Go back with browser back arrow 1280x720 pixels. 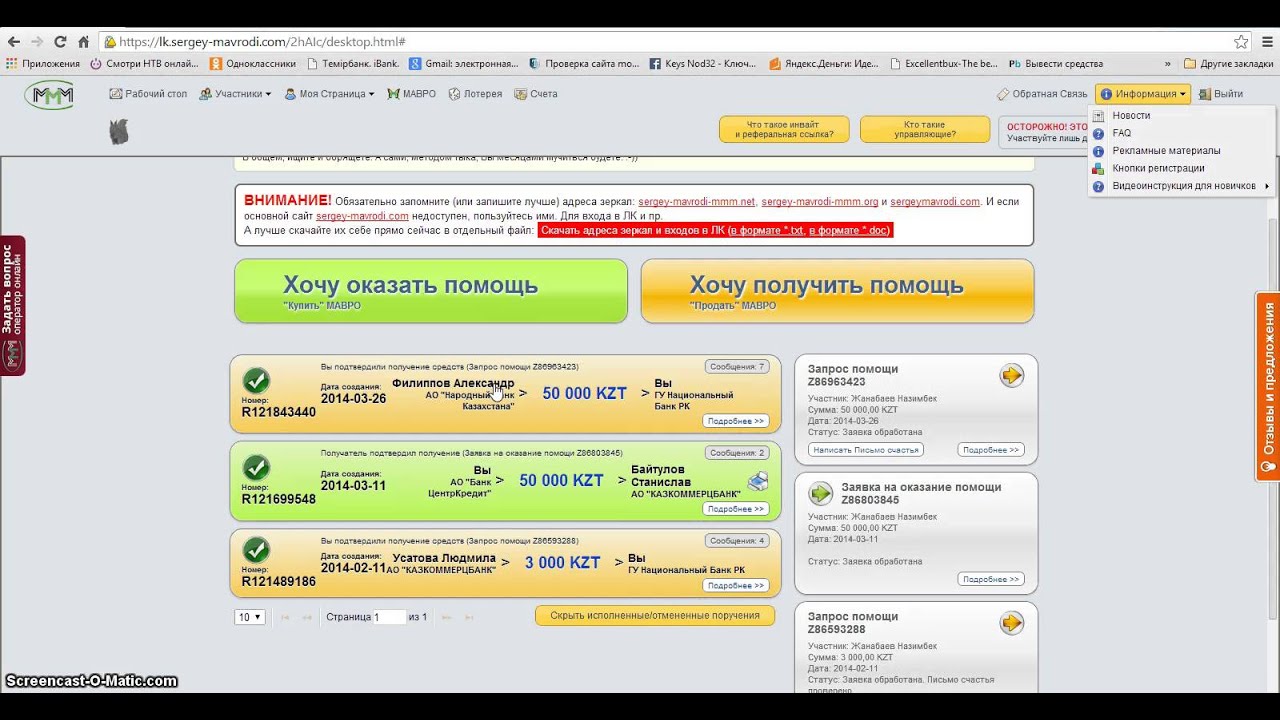12,42
